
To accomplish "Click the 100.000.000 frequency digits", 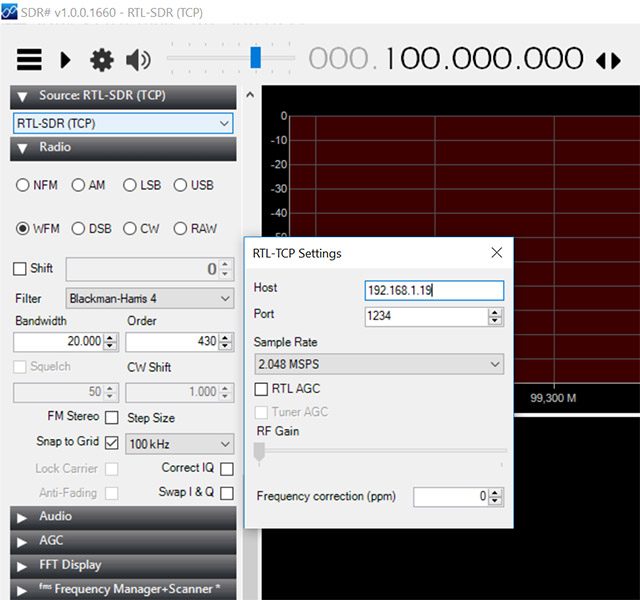I will click(x=484, y=58).
